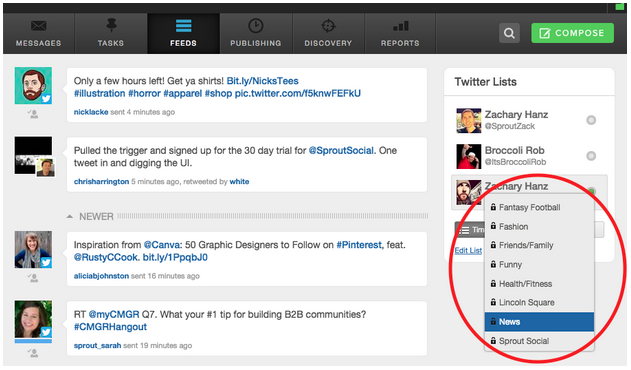Select Zachary Hanz @SproutZack radio button
This screenshot has height=370, width=631.
click(x=591, y=120)
